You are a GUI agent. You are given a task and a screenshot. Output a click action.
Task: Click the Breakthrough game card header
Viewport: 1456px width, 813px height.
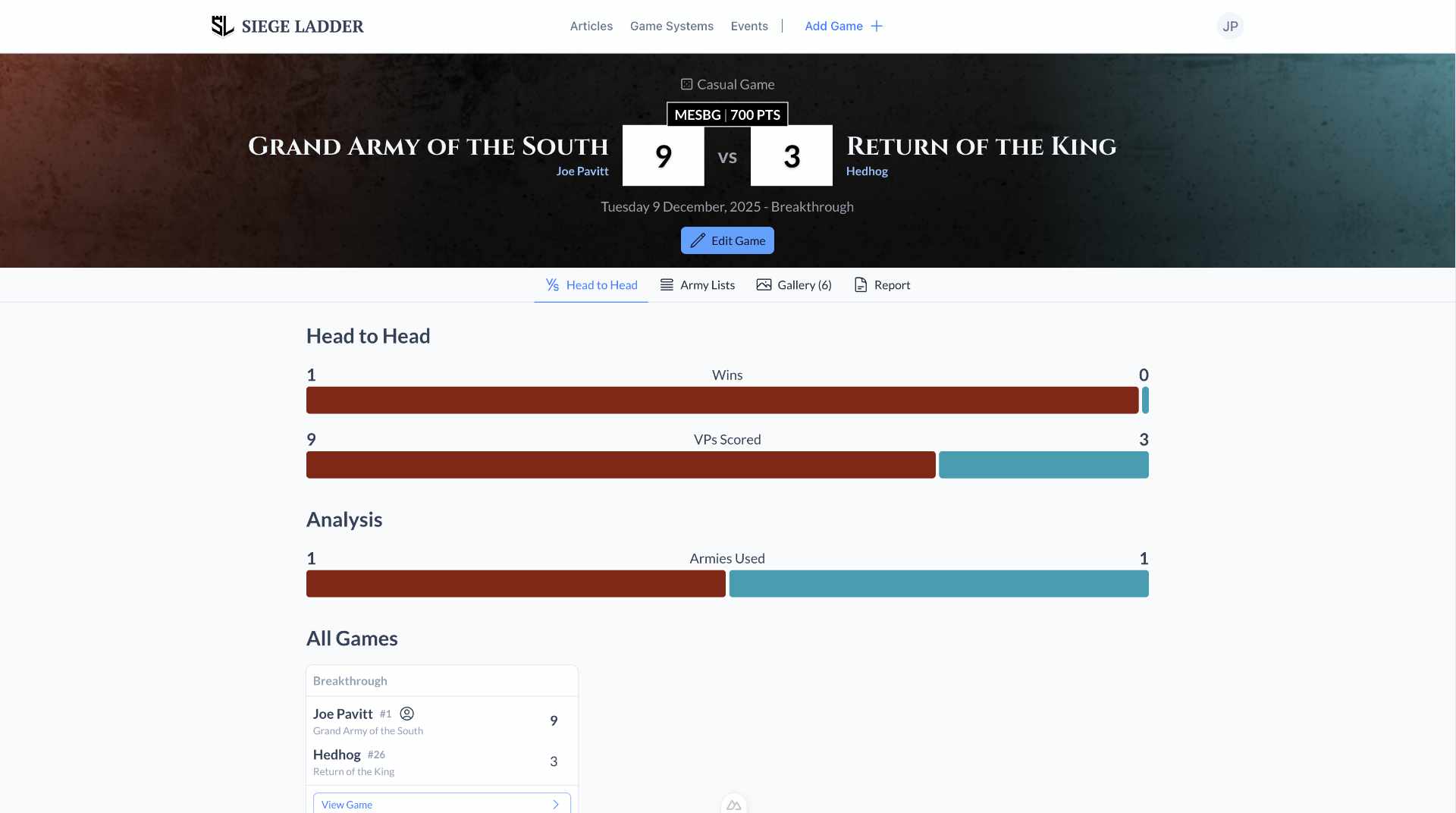[441, 681]
